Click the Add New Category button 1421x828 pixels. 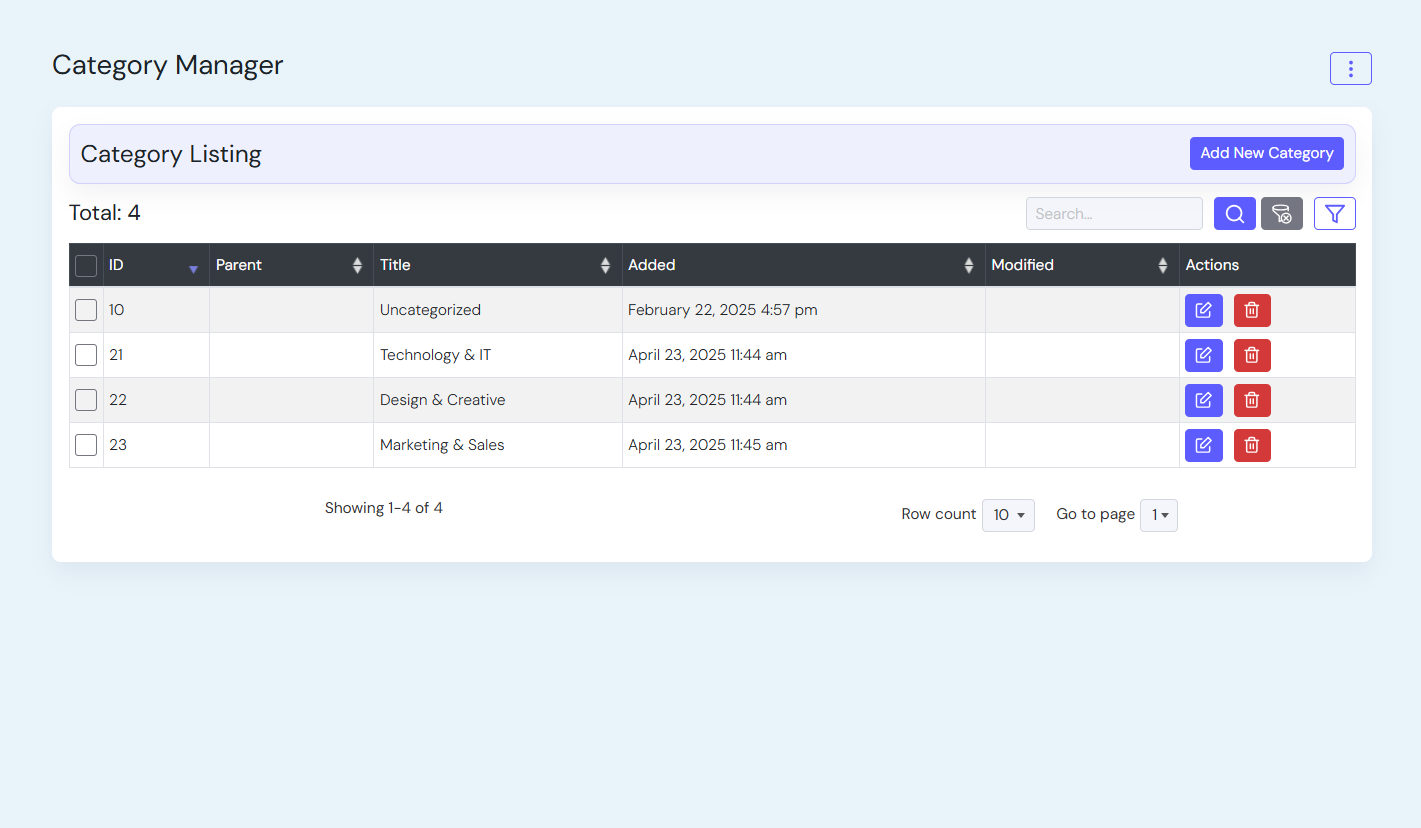coord(1266,153)
